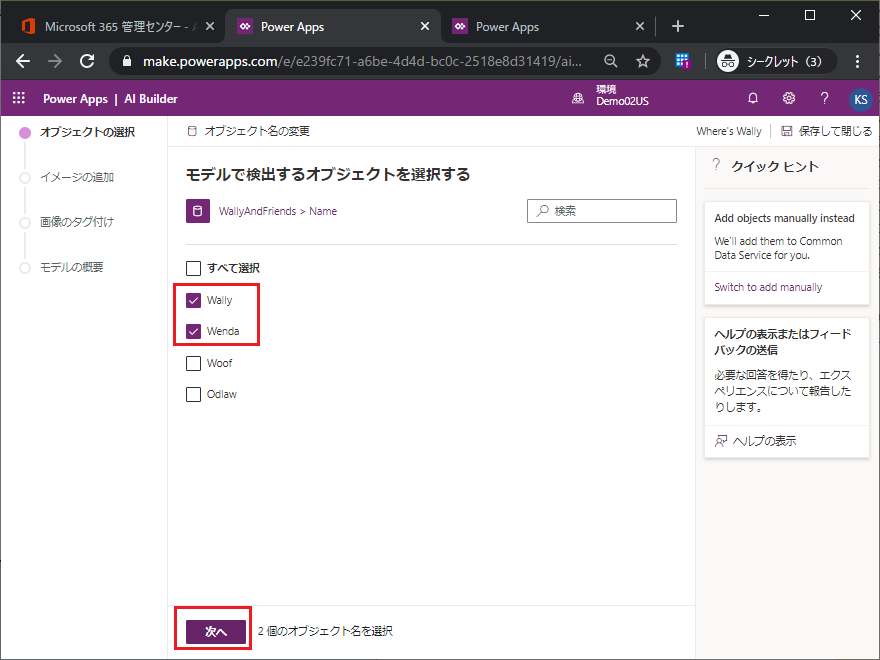Click the AI Builder header link
The width and height of the screenshot is (880, 660).
[x=150, y=99]
